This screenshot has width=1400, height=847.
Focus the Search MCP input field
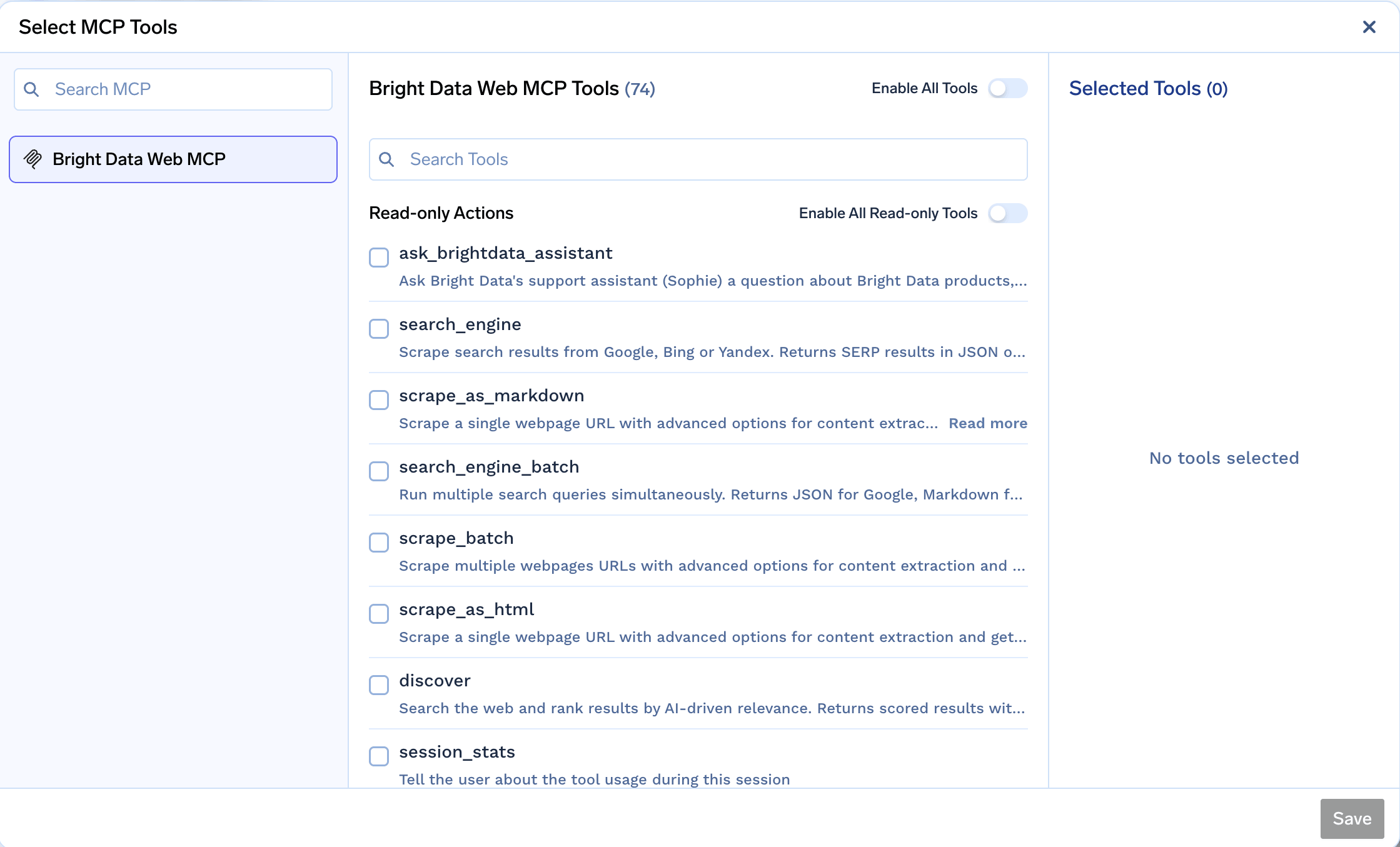tap(173, 89)
